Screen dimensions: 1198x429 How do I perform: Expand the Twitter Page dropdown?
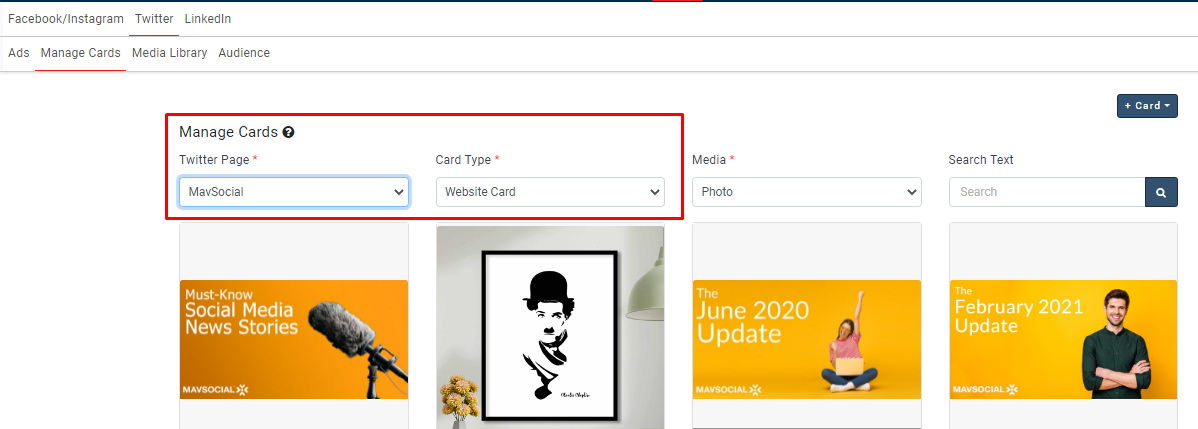[294, 192]
